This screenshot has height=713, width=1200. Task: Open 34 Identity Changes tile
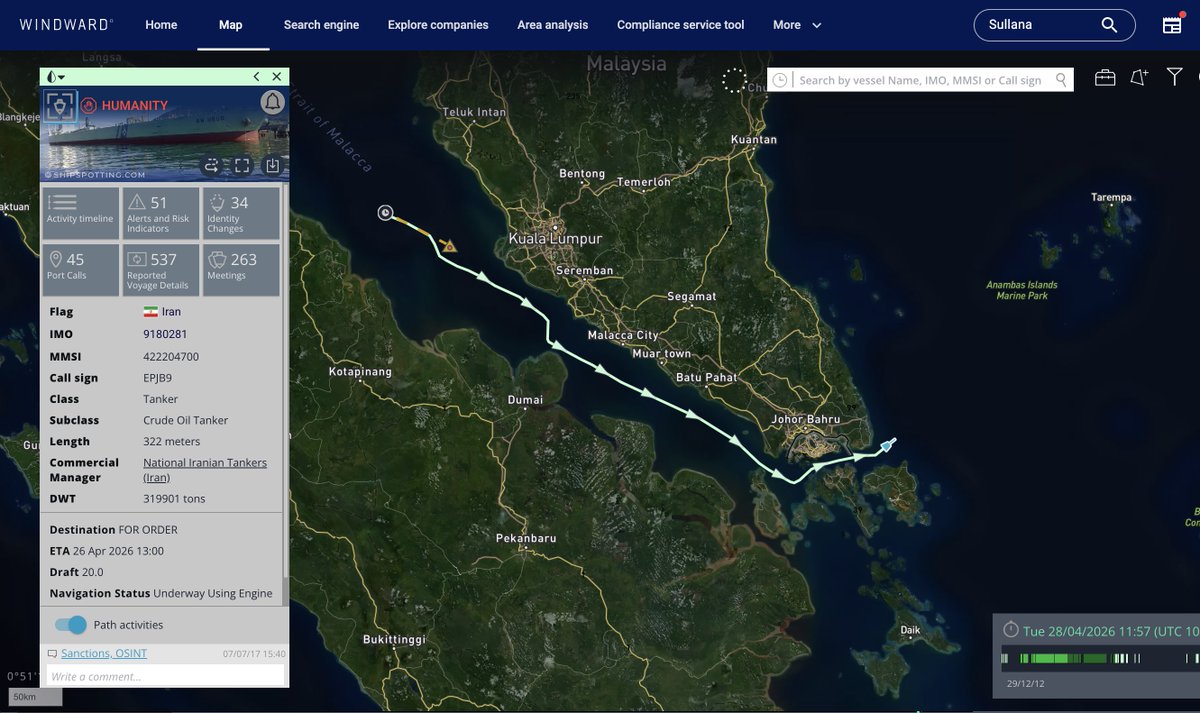click(240, 214)
